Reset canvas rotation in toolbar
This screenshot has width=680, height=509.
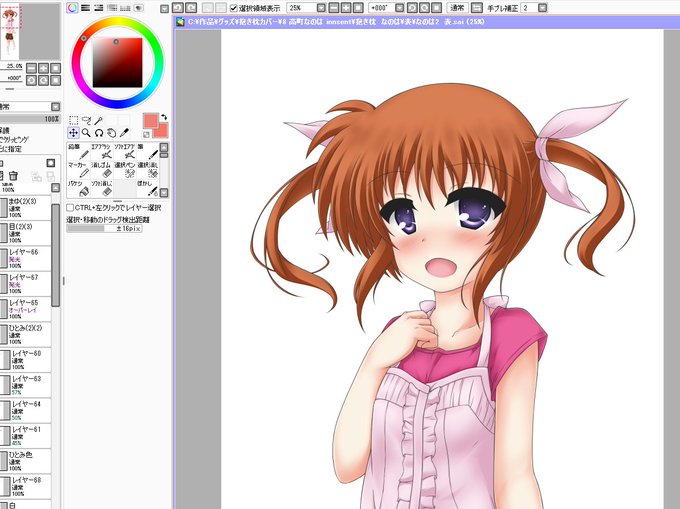(437, 8)
